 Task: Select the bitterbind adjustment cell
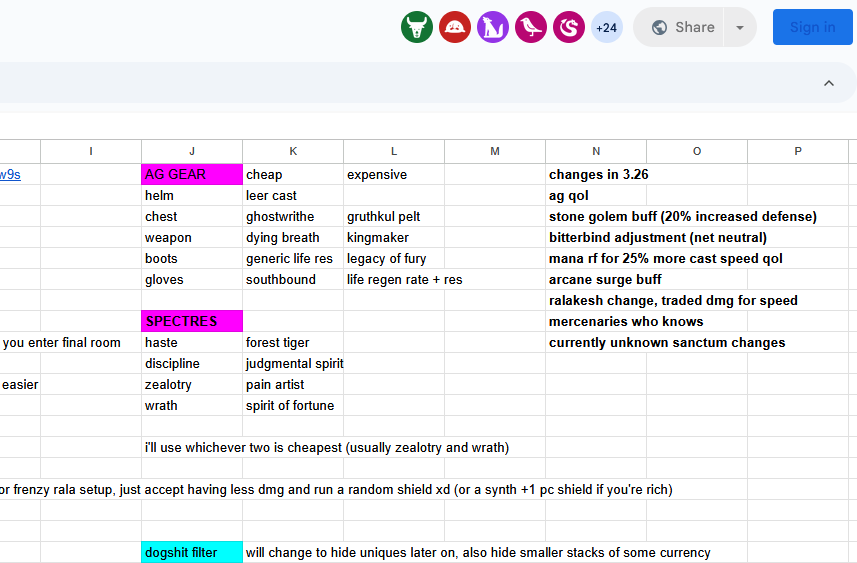click(x=658, y=238)
